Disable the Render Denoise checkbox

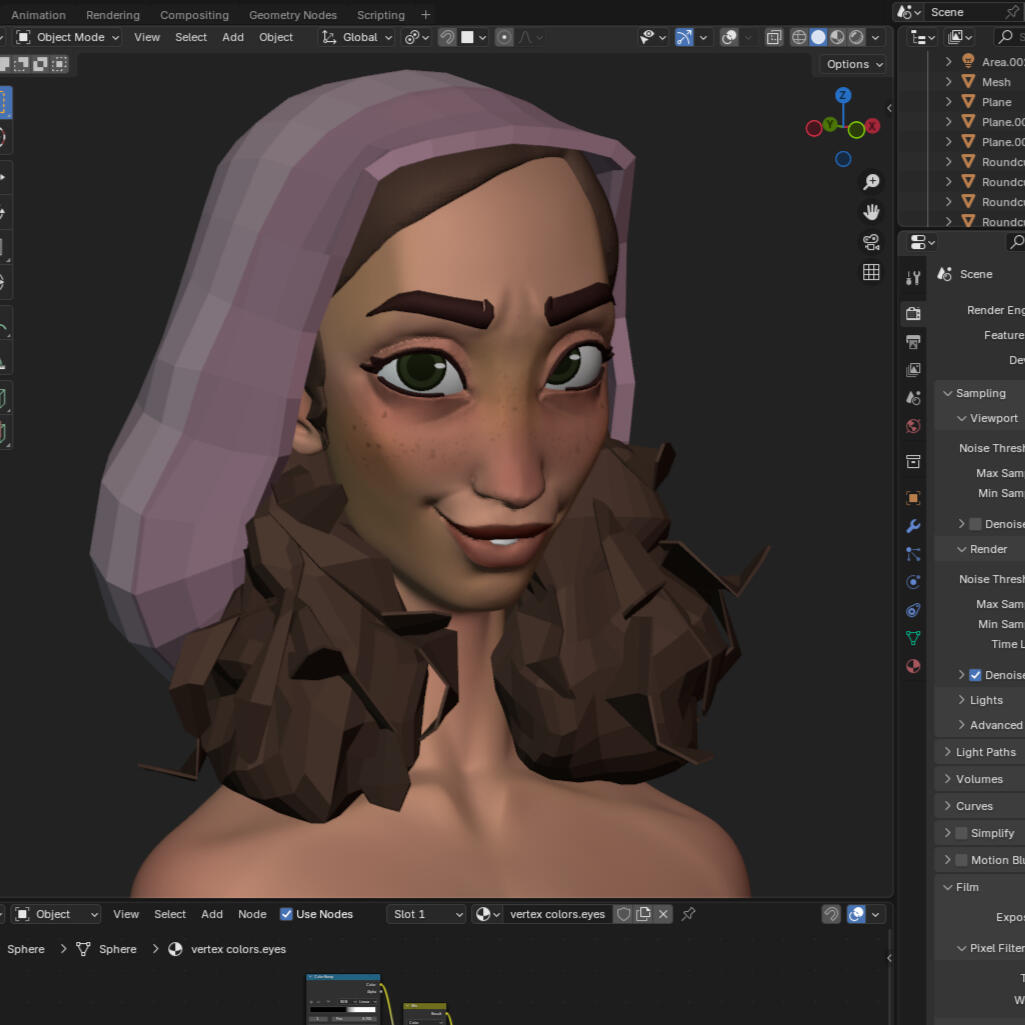coord(975,675)
